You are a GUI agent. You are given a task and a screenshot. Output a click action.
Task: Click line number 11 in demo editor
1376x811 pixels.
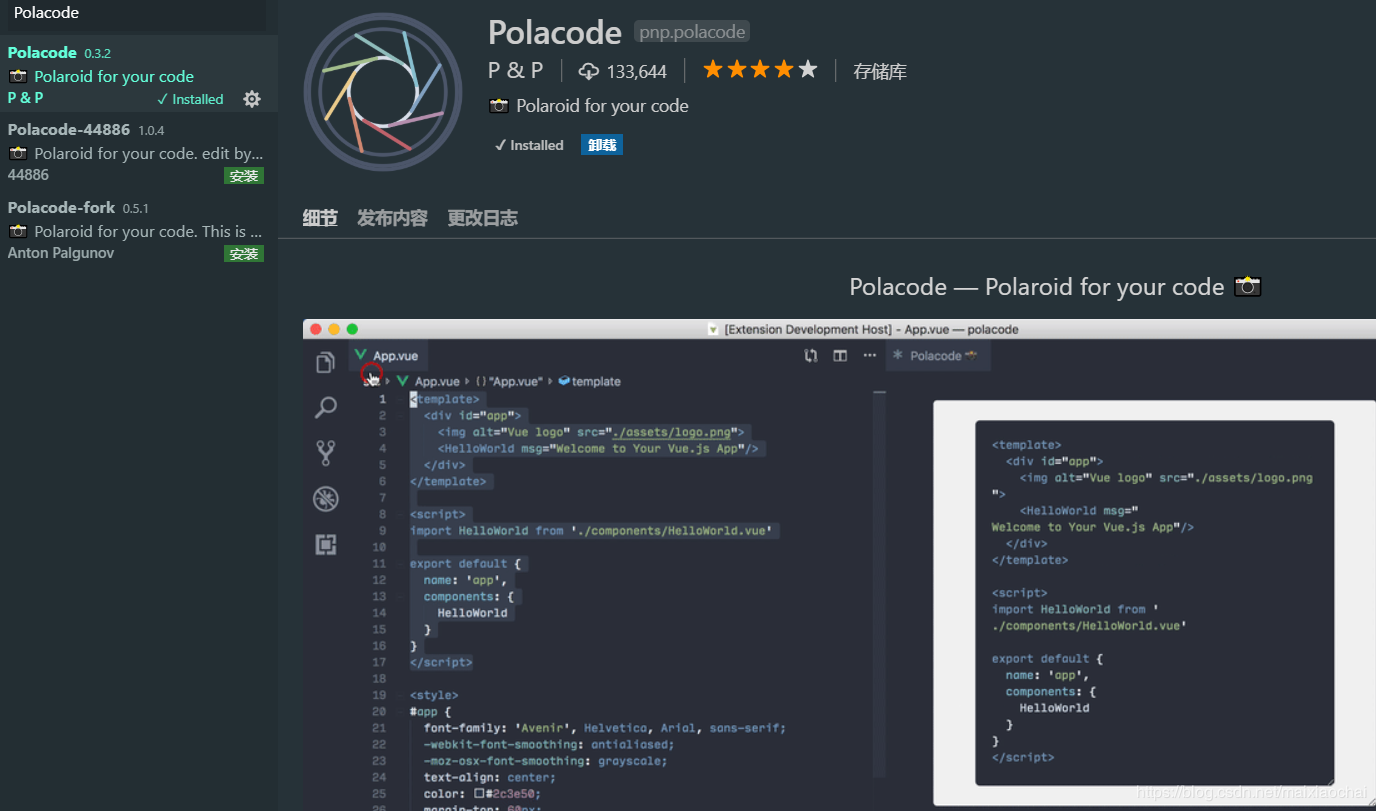click(x=379, y=563)
